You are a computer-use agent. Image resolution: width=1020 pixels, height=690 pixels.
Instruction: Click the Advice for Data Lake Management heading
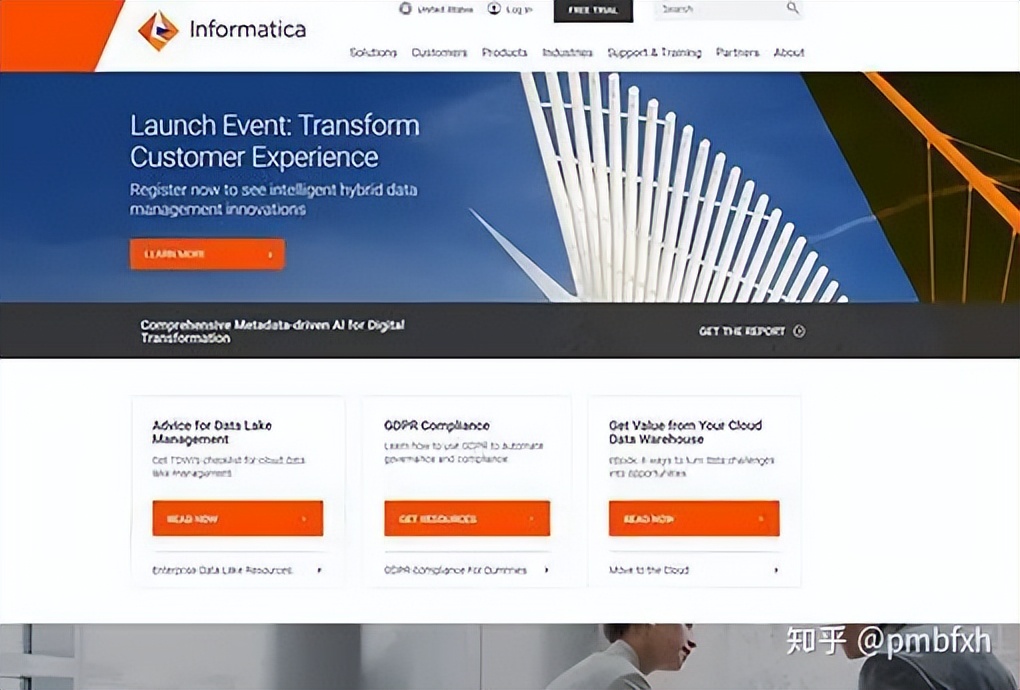(x=212, y=432)
